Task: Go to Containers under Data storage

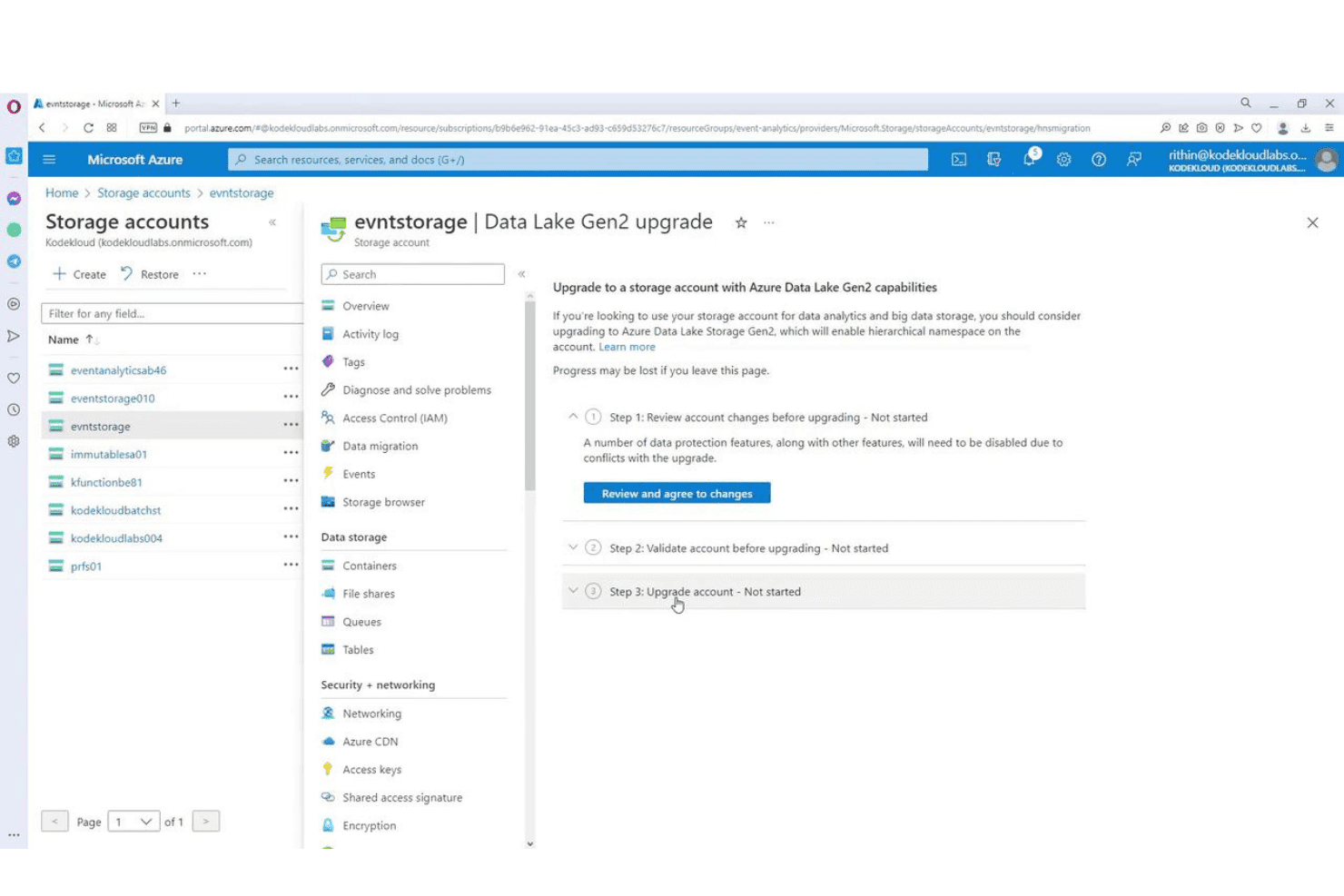Action: [370, 566]
